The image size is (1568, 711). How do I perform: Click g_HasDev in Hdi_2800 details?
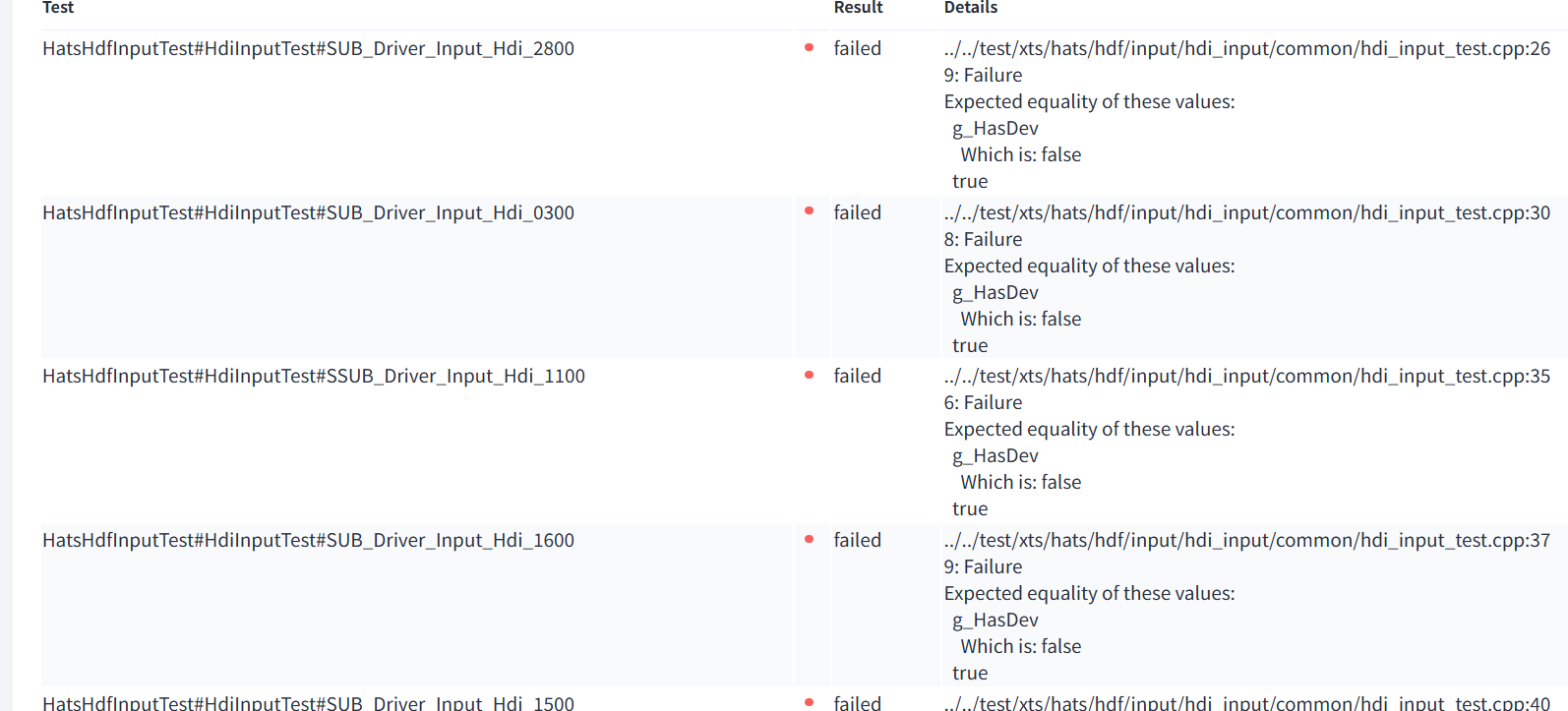[x=995, y=129]
